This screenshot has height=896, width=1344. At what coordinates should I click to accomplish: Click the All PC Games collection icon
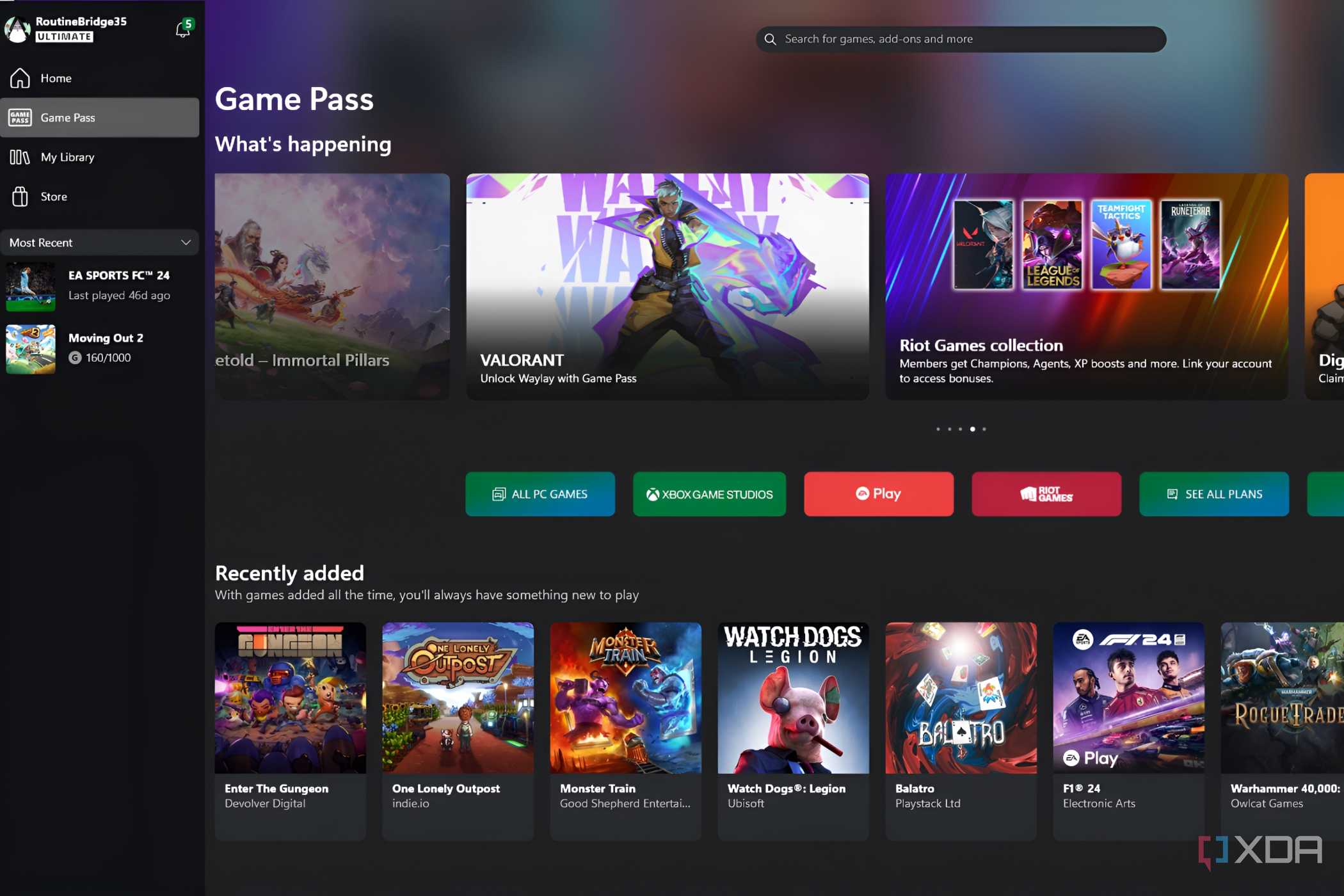[x=499, y=494]
